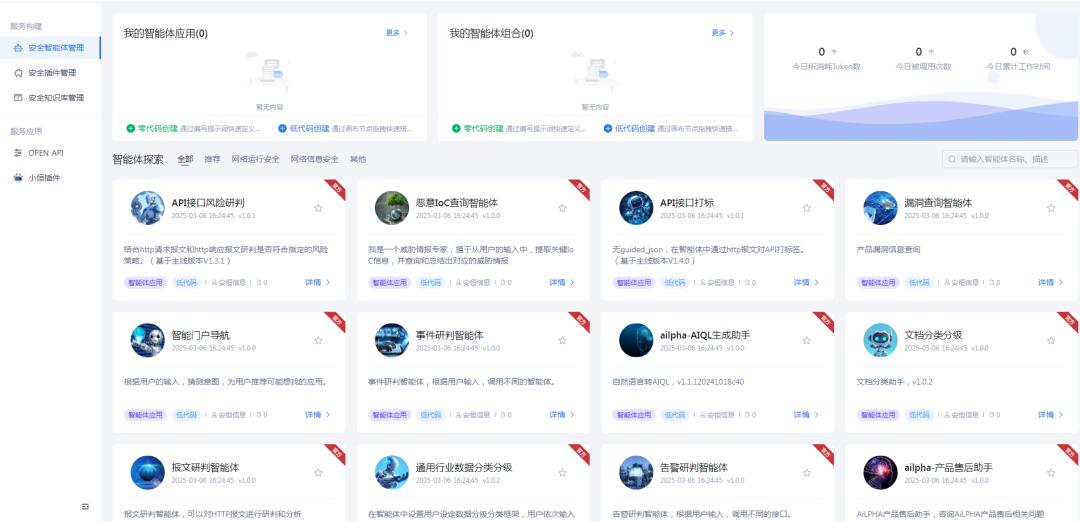Favorite 报文研判智能体 with the star icon
Viewport: 1080px width, 522px height.
(318, 472)
